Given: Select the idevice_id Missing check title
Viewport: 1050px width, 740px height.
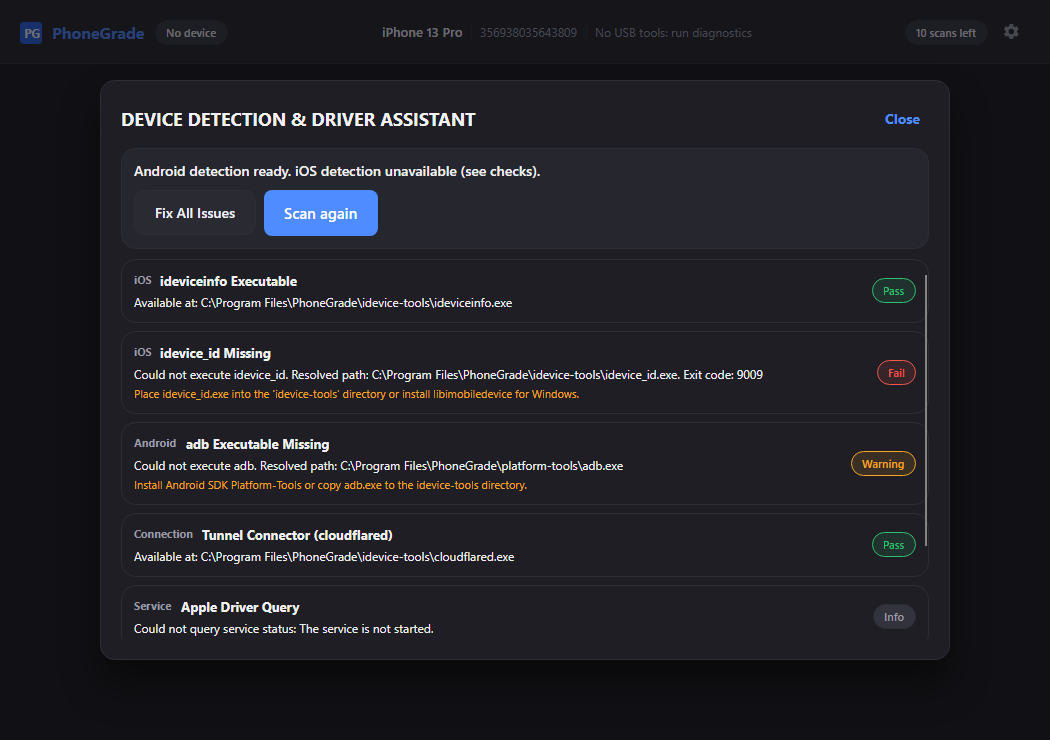Looking at the screenshot, I should (215, 354).
